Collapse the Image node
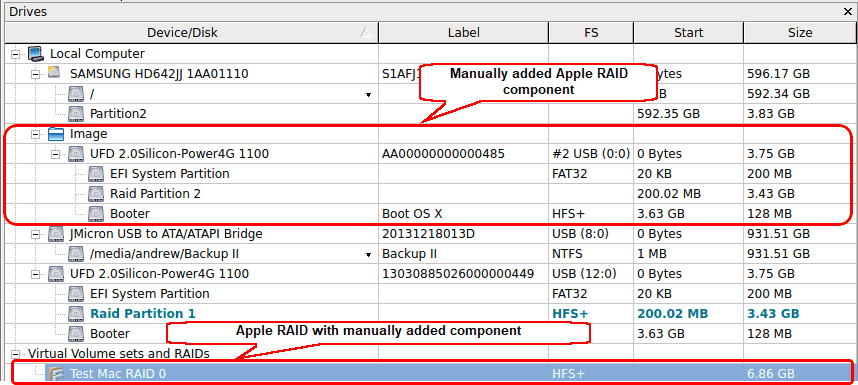Image resolution: width=858 pixels, height=385 pixels. (x=36, y=134)
